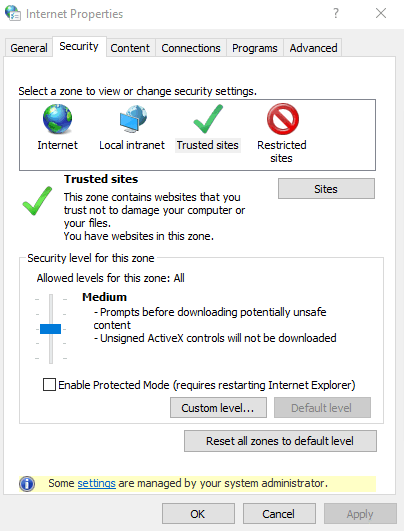Open the Content tab
Screen dimensions: 404x531
point(130,48)
